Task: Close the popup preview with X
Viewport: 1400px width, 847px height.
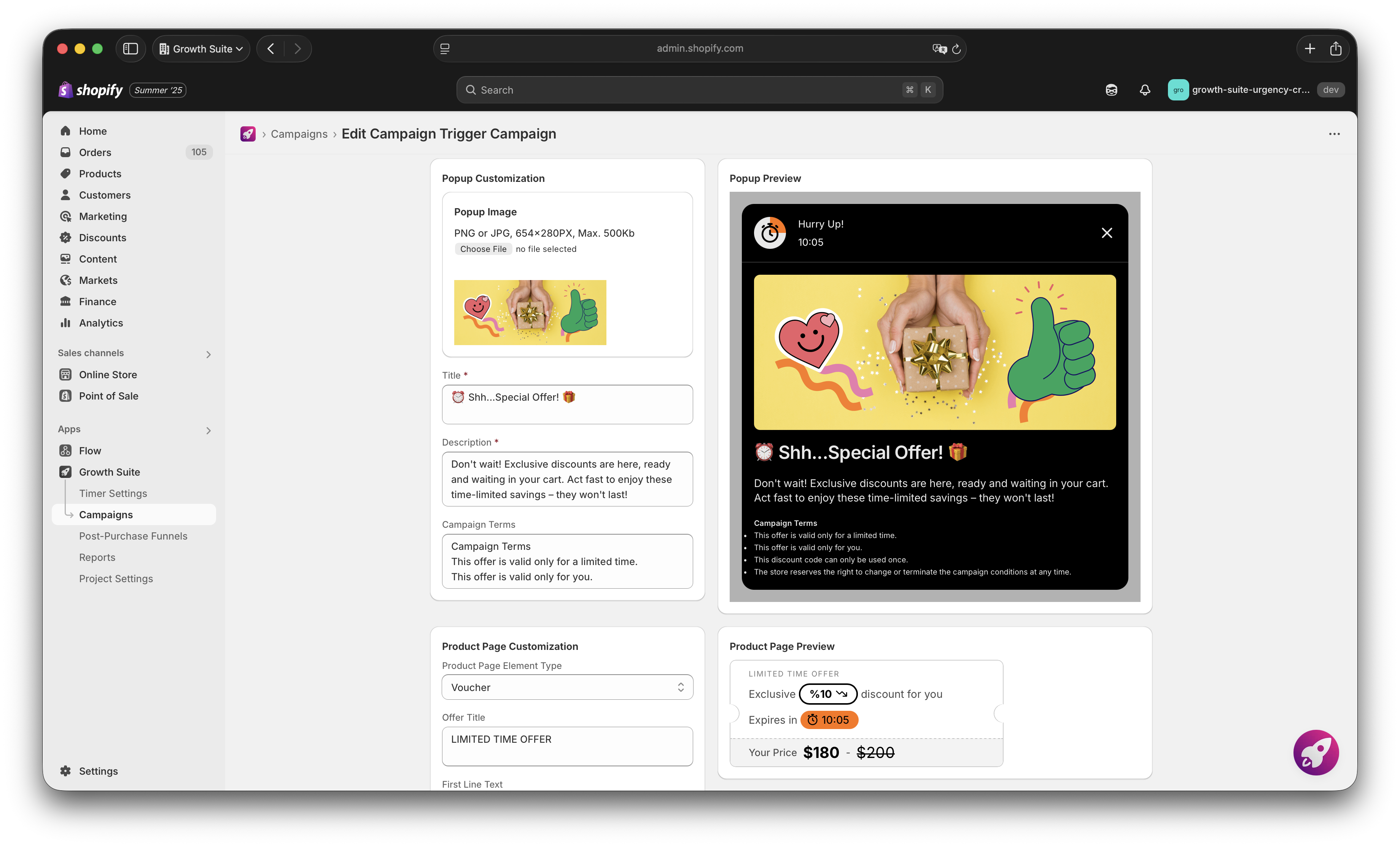Action: tap(1107, 233)
